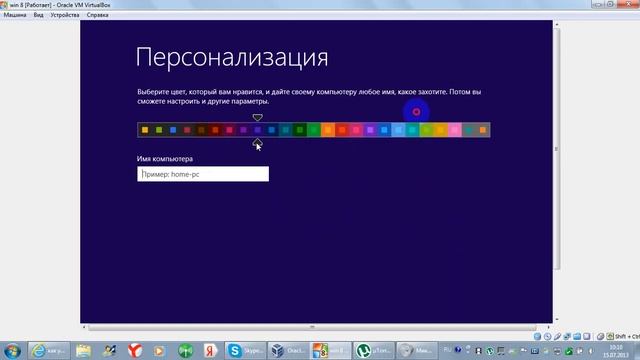The width and height of the screenshot is (640, 360).
Task: Switch to Oracle VirtualBox Manager taskbar button
Action: (288, 351)
